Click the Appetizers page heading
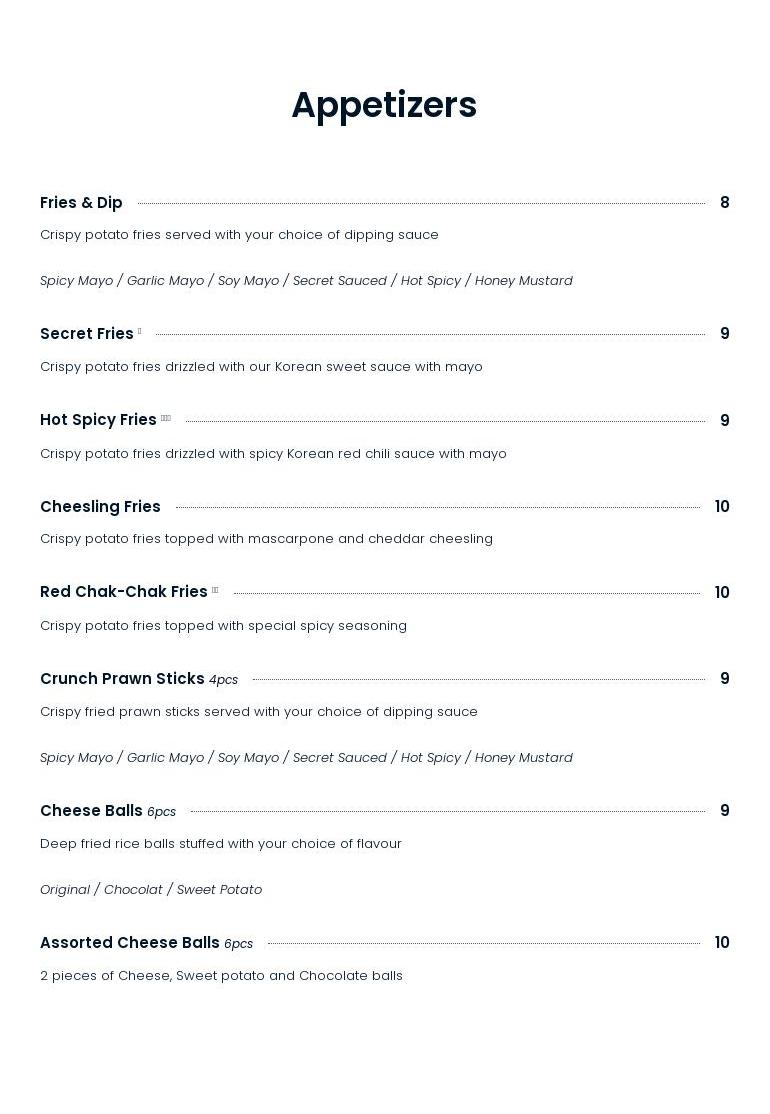The height and width of the screenshot is (1114, 770). 384,105
